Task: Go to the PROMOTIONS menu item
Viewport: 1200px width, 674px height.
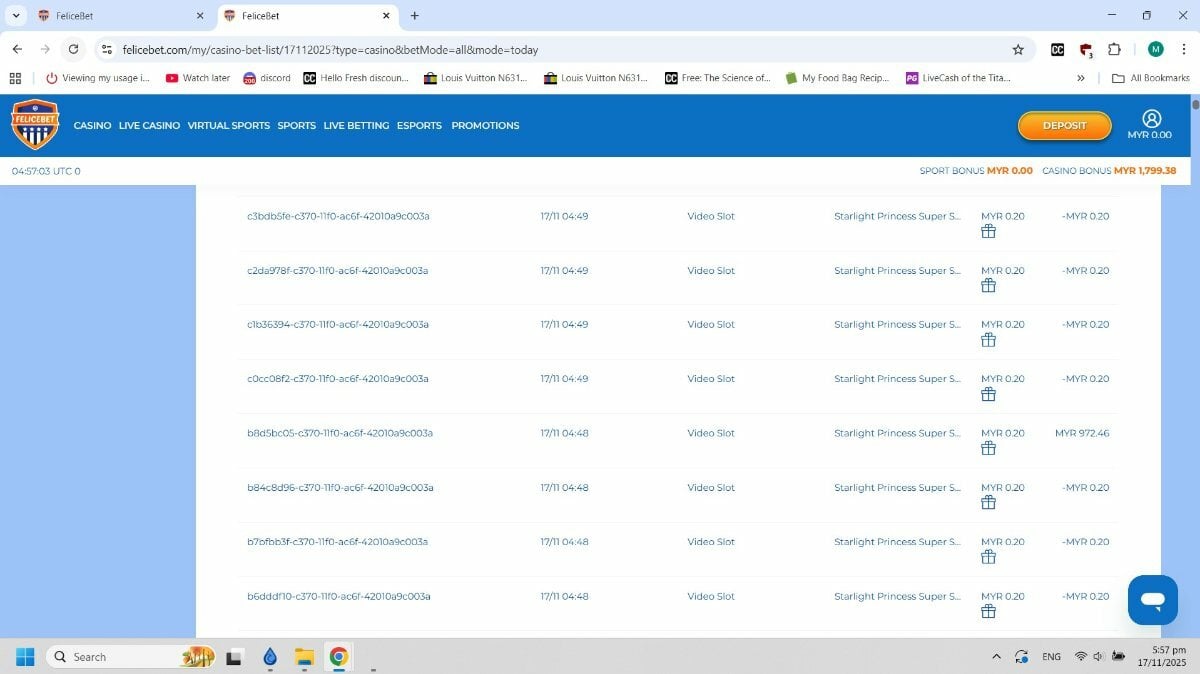Action: tap(485, 126)
